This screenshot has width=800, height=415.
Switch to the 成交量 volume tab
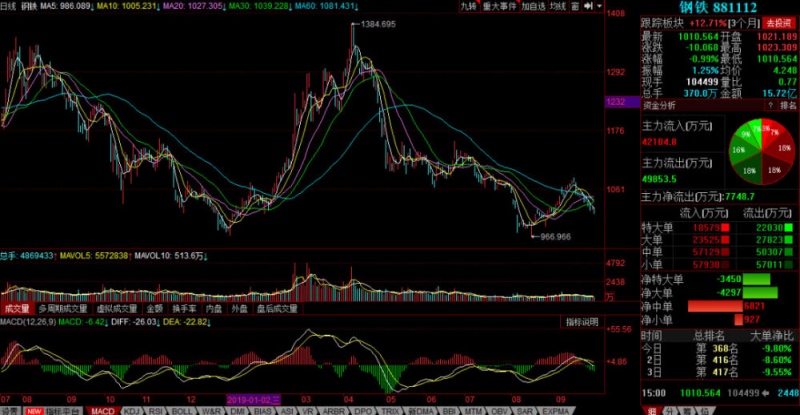16,309
